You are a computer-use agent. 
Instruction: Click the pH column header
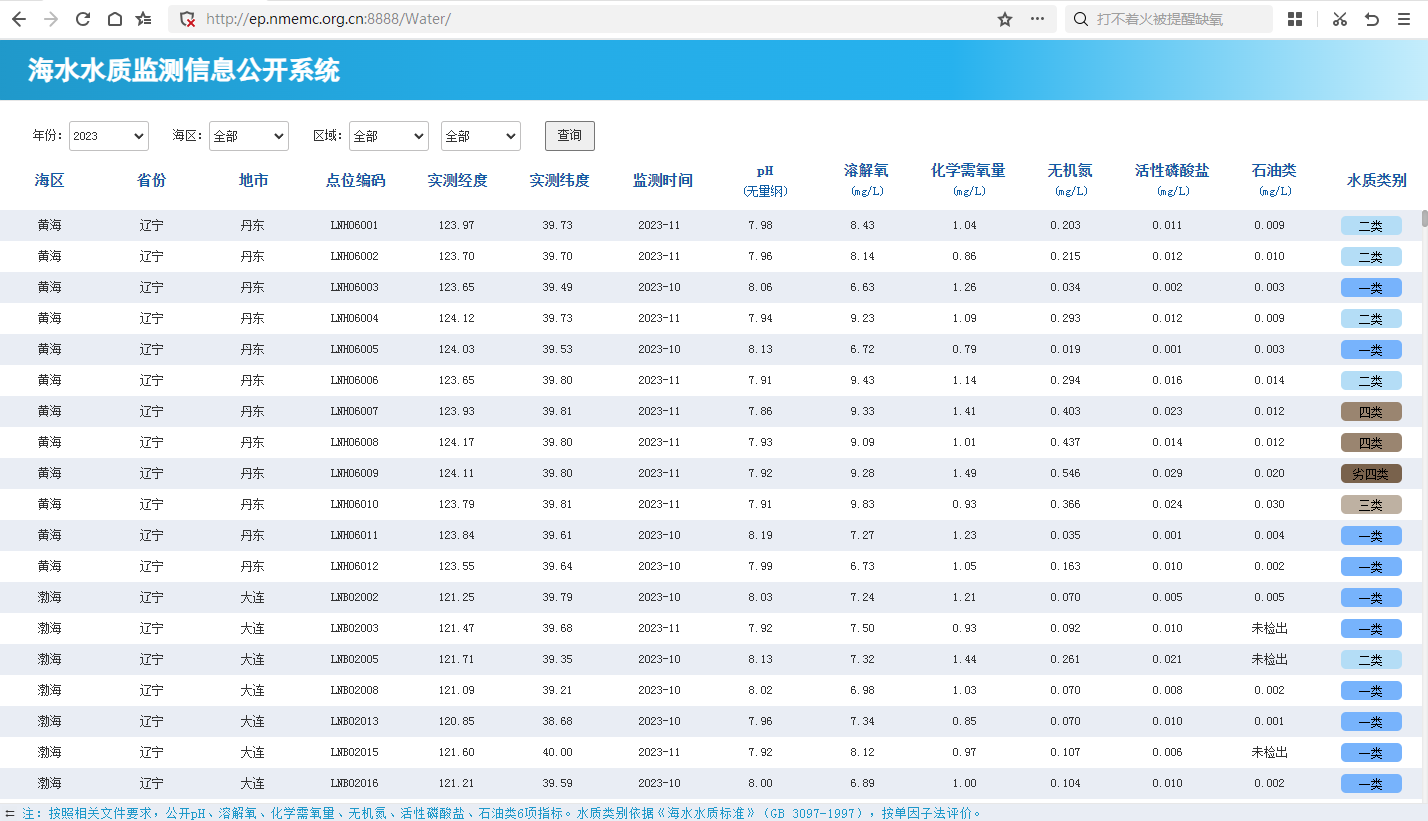point(765,180)
